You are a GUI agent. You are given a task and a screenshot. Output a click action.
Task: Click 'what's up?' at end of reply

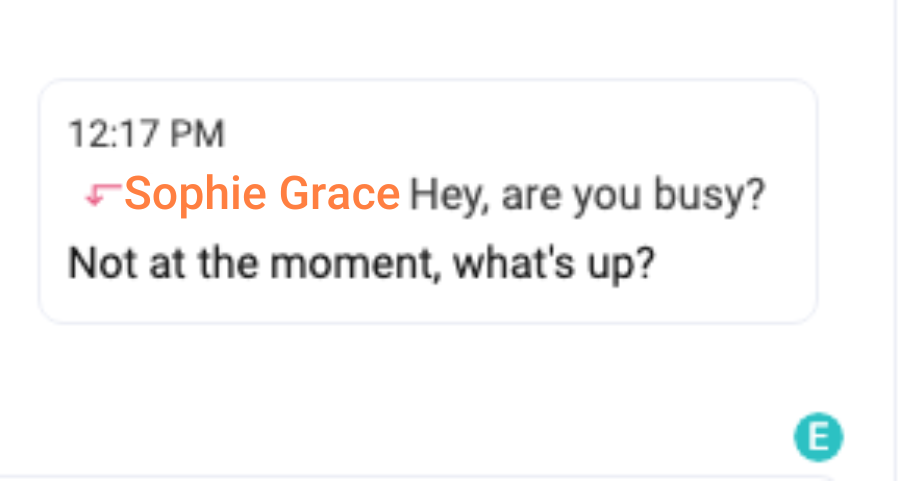coord(554,265)
